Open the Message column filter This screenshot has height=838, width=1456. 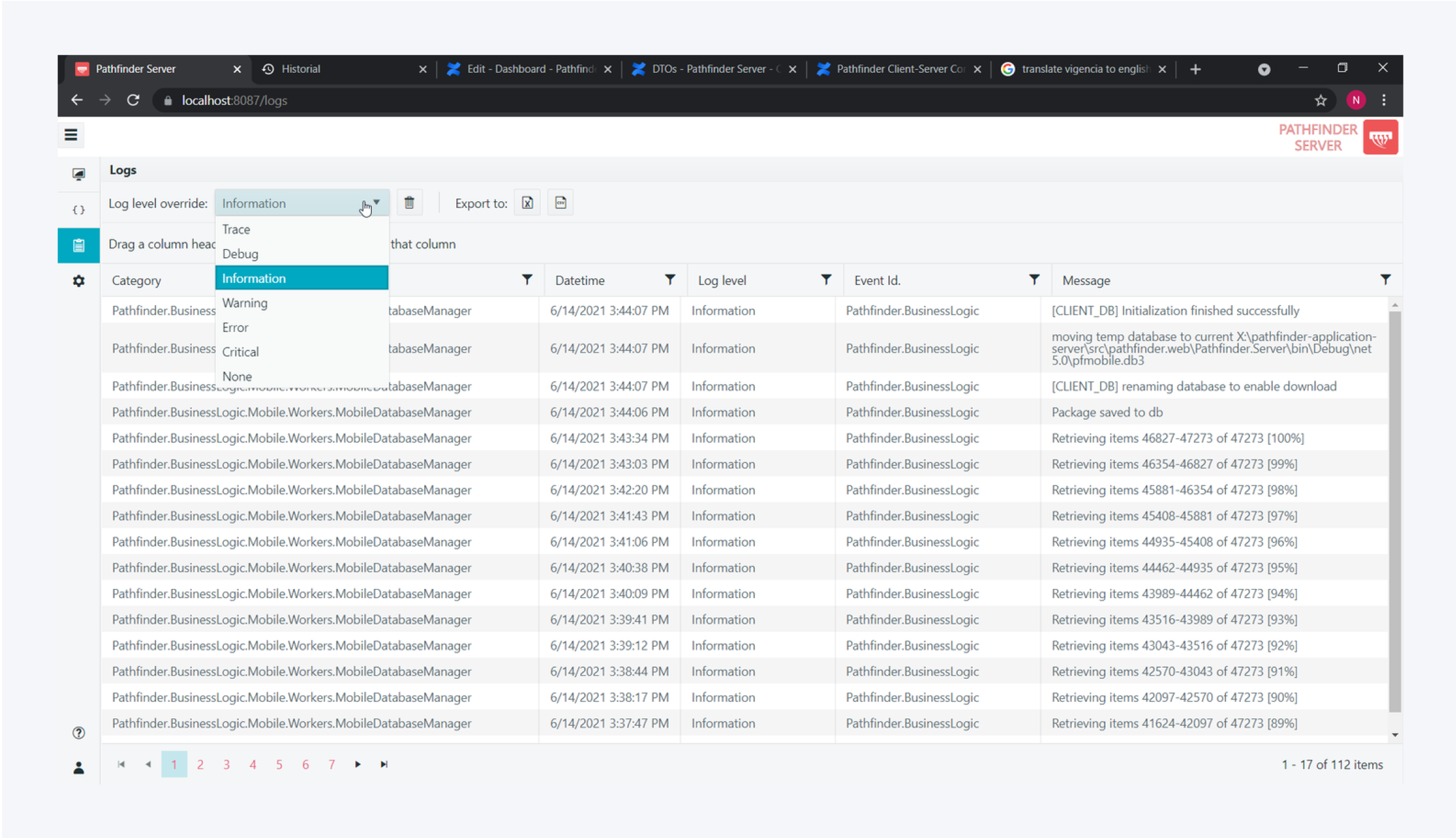pyautogui.click(x=1386, y=280)
